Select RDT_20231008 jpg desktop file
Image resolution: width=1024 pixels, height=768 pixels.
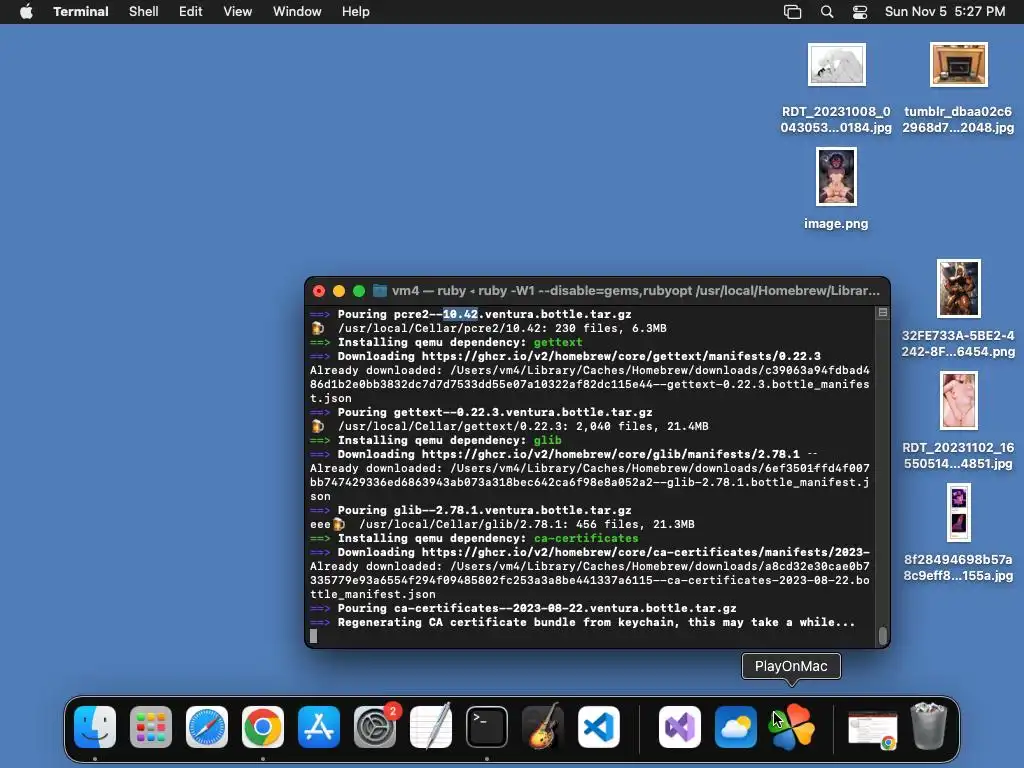tap(837, 65)
